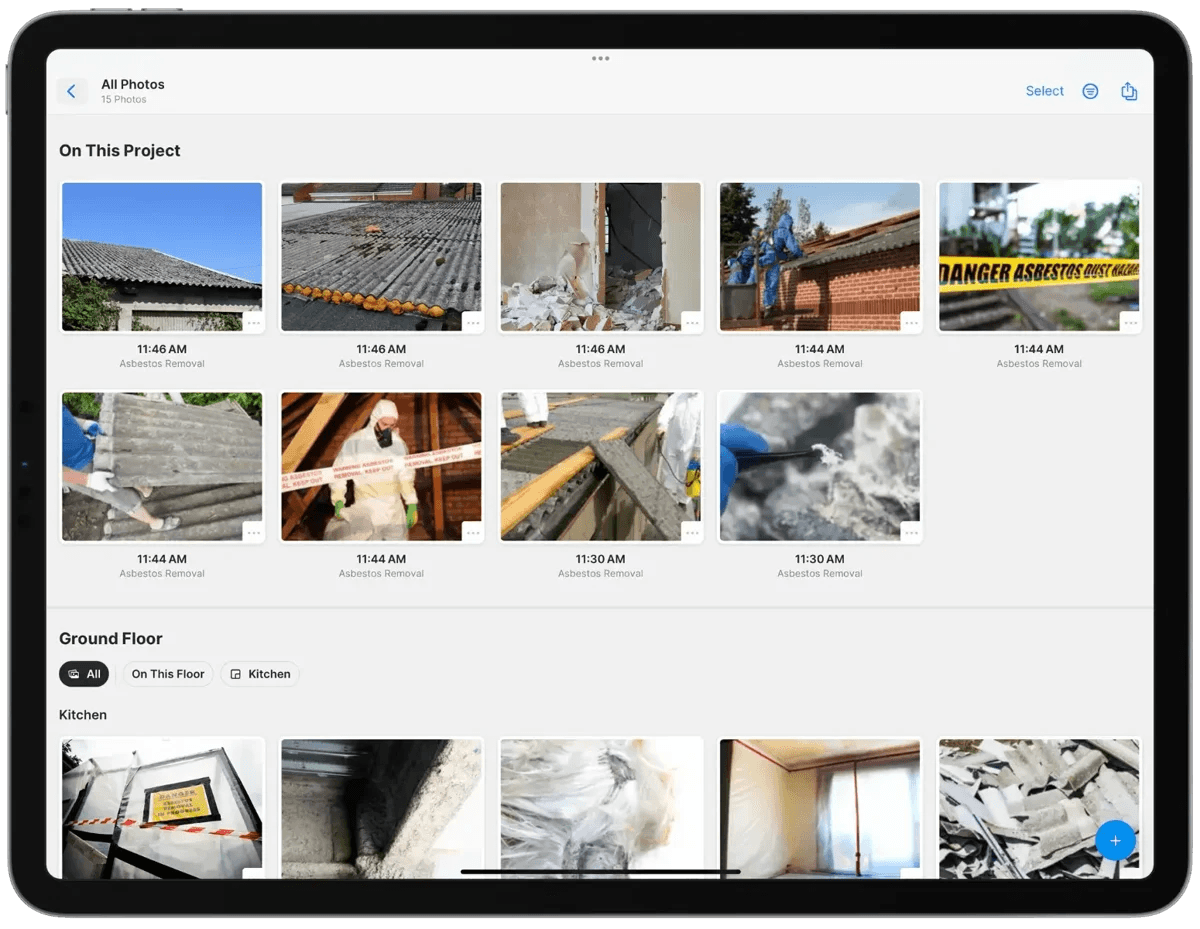Viewport: 1200px width, 929px height.
Task: Open the attic worker in white suit photo
Action: 381,466
